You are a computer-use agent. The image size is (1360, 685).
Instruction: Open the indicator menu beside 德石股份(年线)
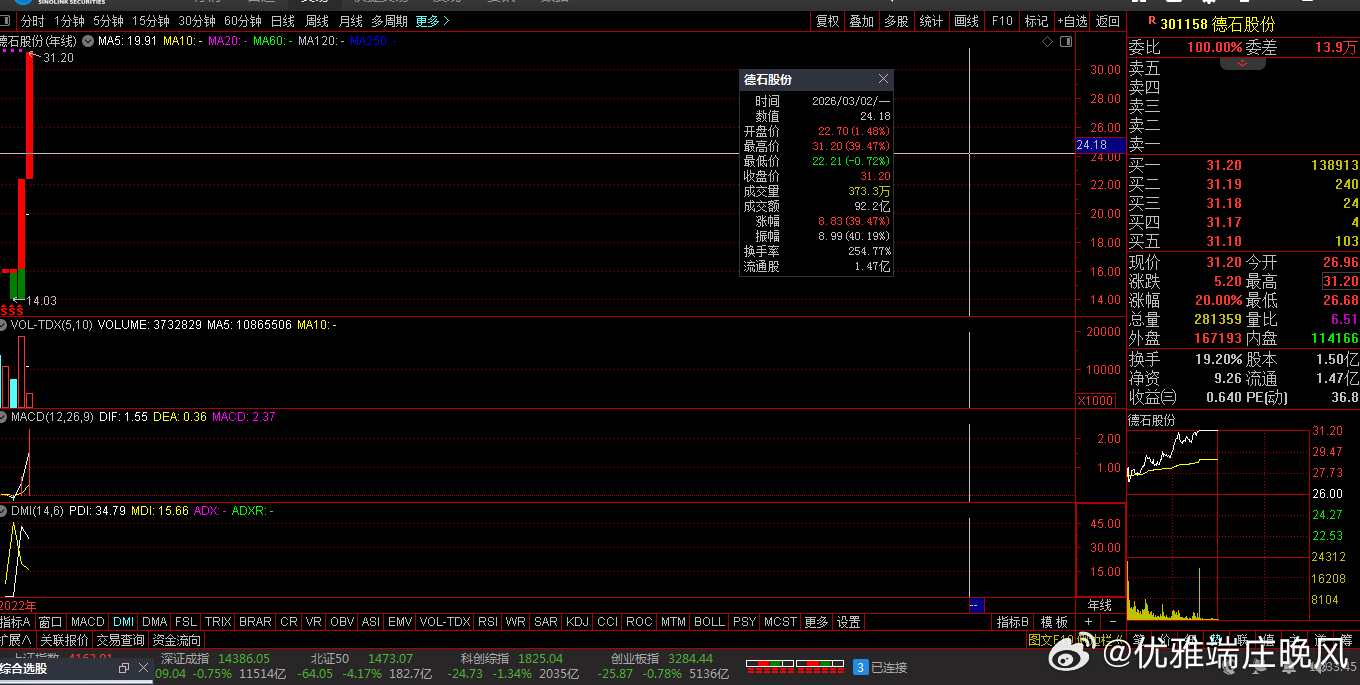tap(89, 41)
